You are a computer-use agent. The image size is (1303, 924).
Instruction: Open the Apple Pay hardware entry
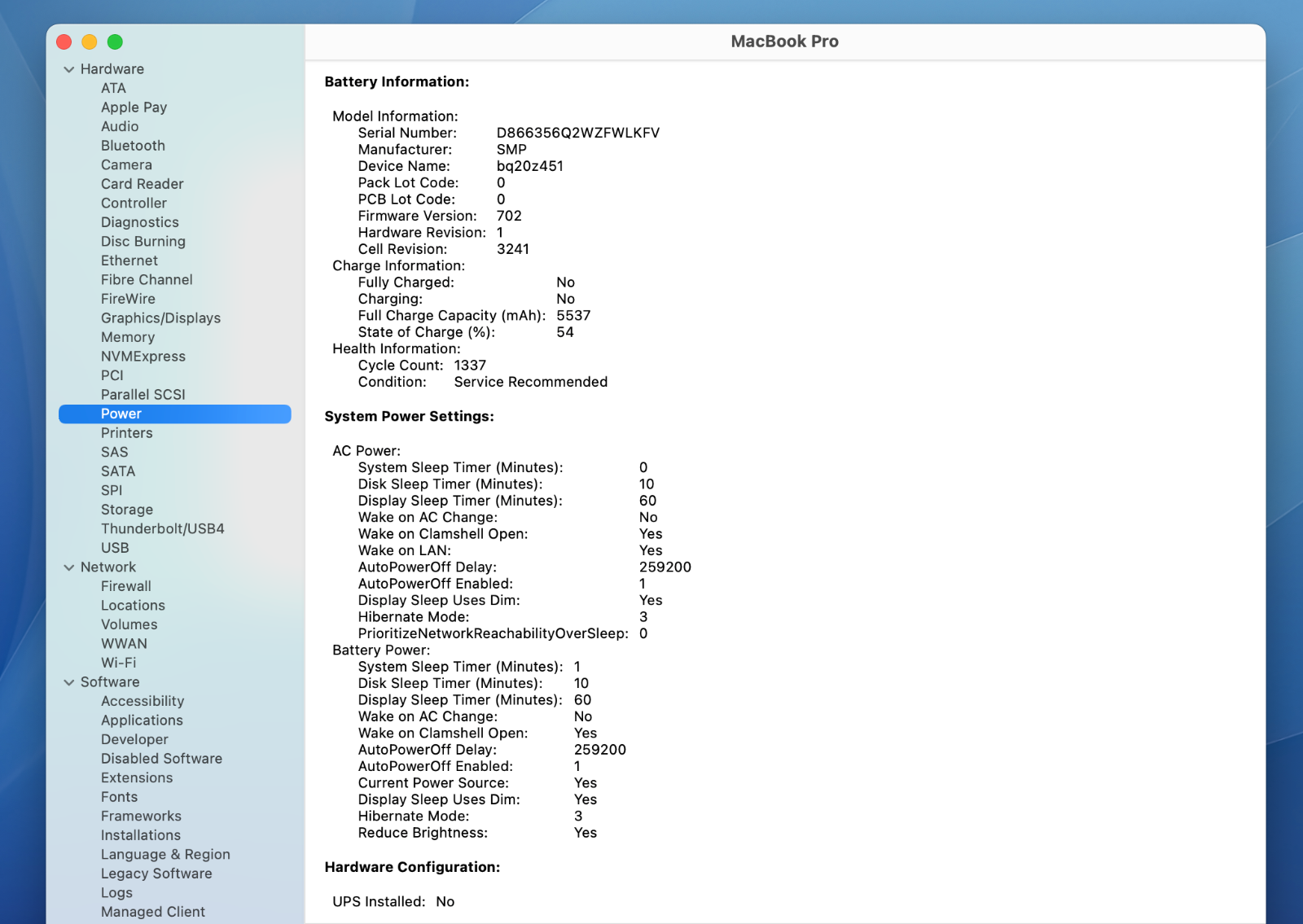[134, 107]
